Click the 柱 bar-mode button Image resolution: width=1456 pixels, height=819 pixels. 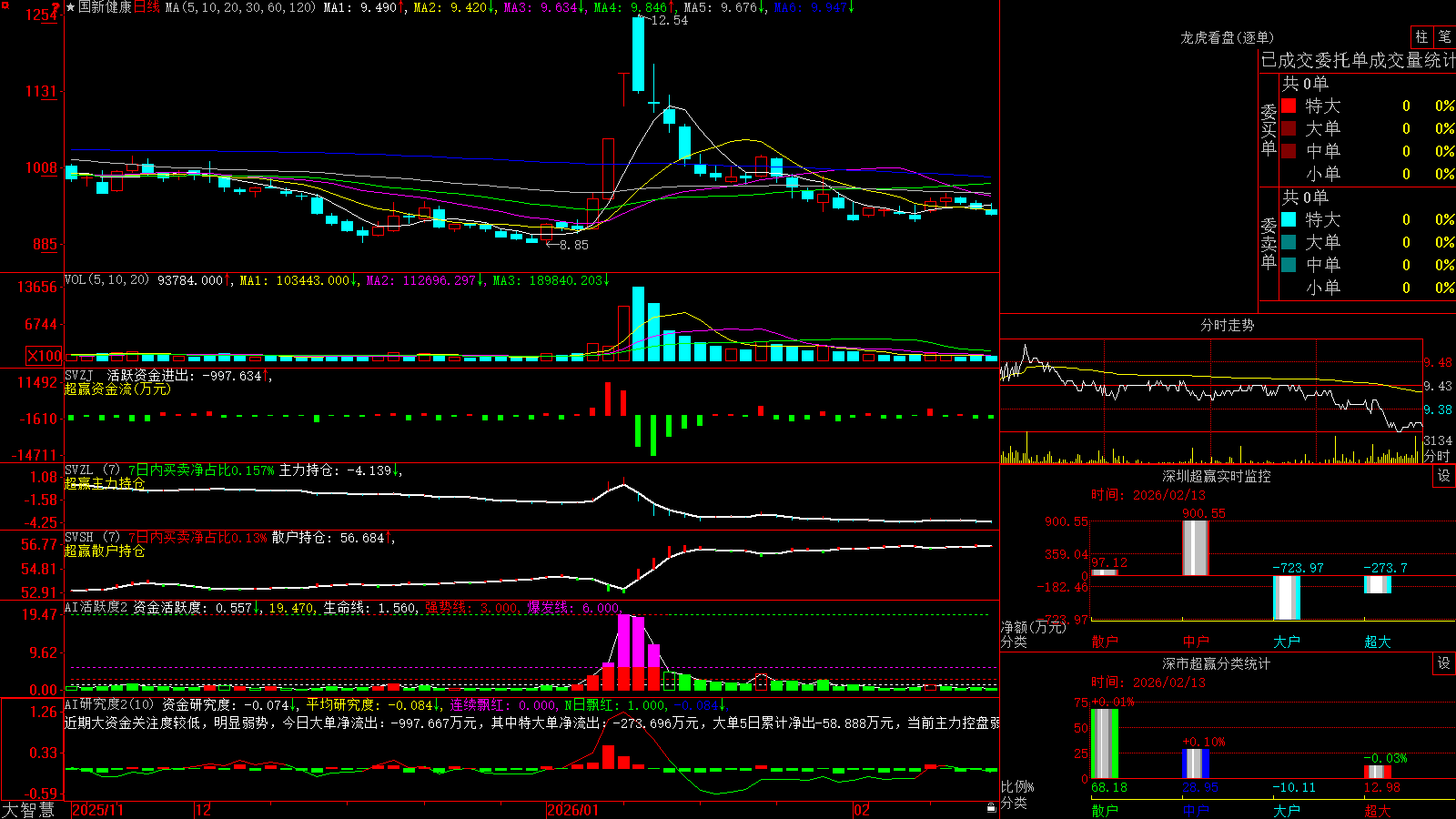(x=1421, y=37)
